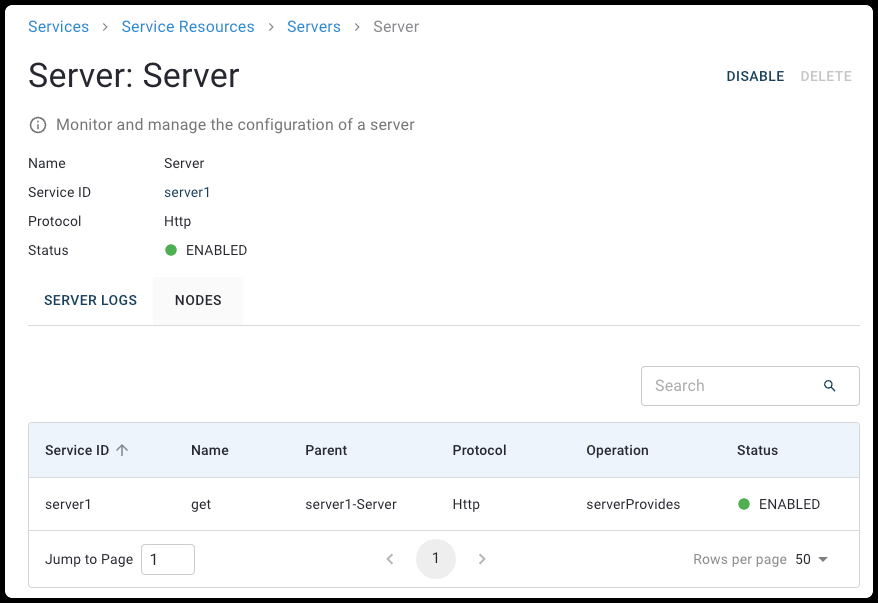Disable the server with DISABLE button
Image resolution: width=878 pixels, height=603 pixels.
coord(755,76)
